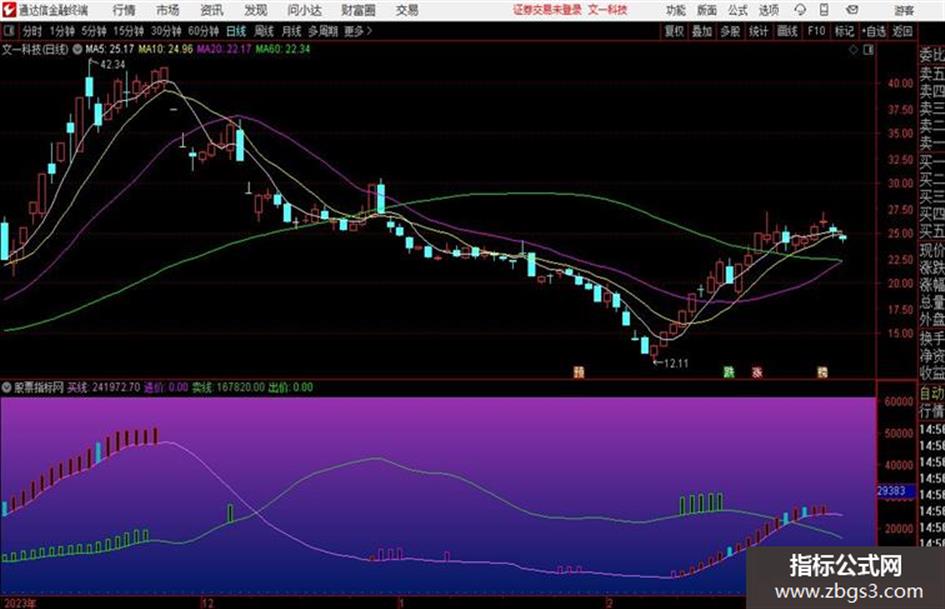945x609 pixels.
Task: Click the 统计 statistics button
Action: pyautogui.click(x=759, y=31)
